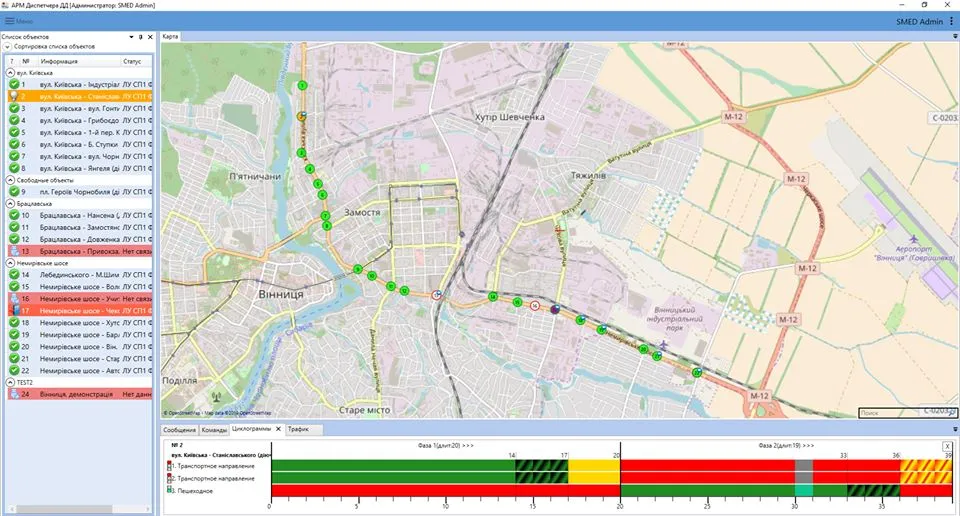Click the error status icon on row 13
960x516 pixels.
click(14, 252)
